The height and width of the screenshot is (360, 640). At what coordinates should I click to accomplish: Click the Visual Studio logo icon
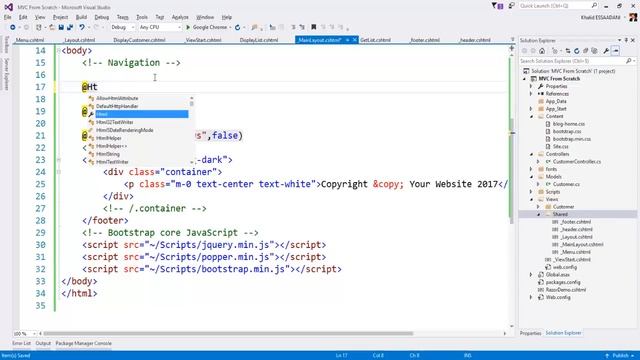coord(8,7)
